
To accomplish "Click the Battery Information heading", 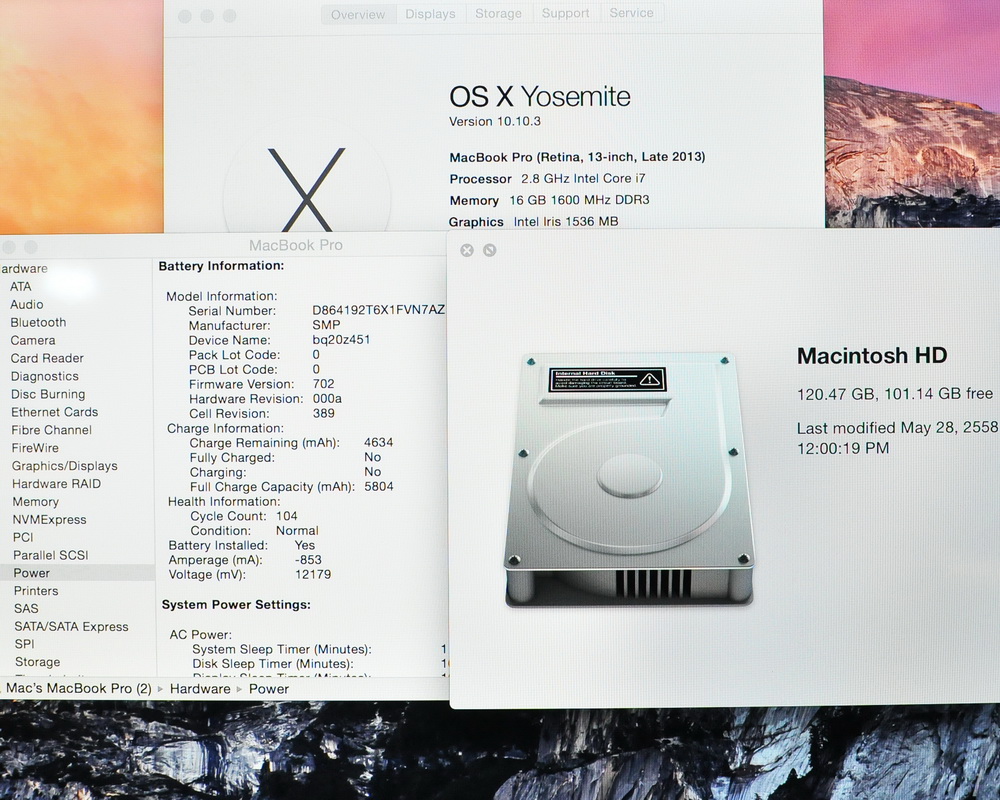I will [x=221, y=265].
